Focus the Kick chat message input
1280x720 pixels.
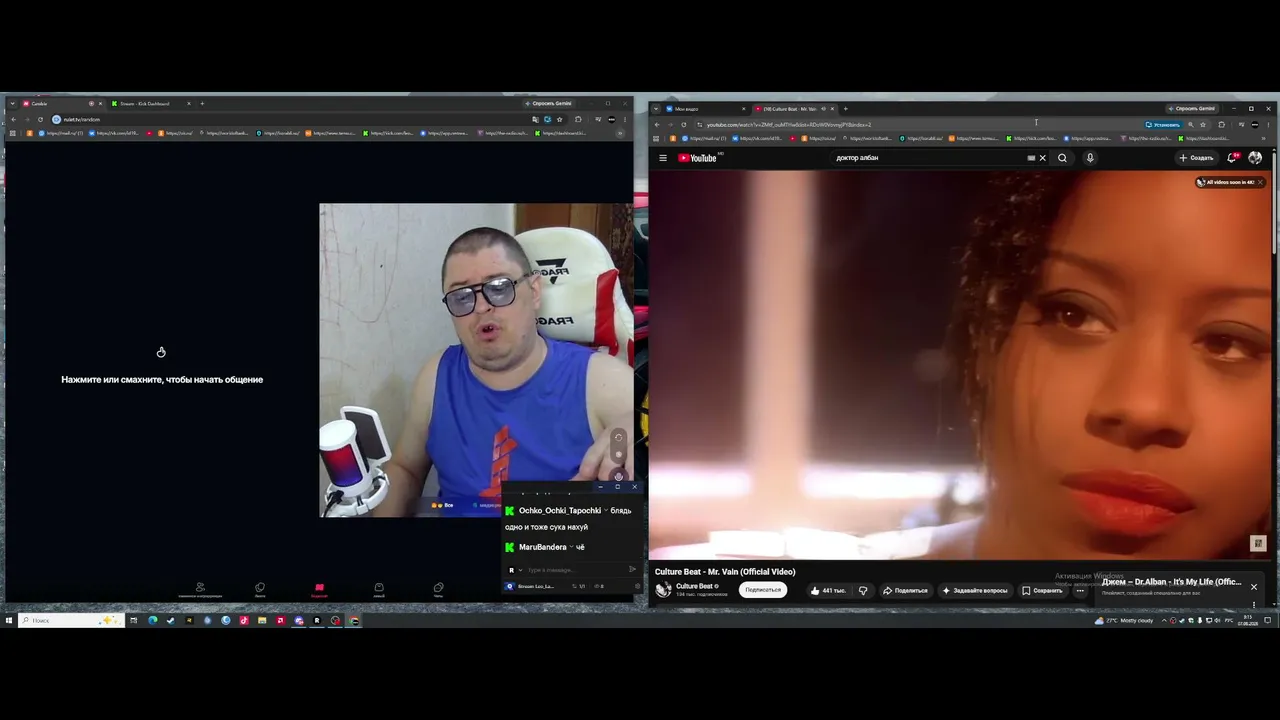point(575,570)
